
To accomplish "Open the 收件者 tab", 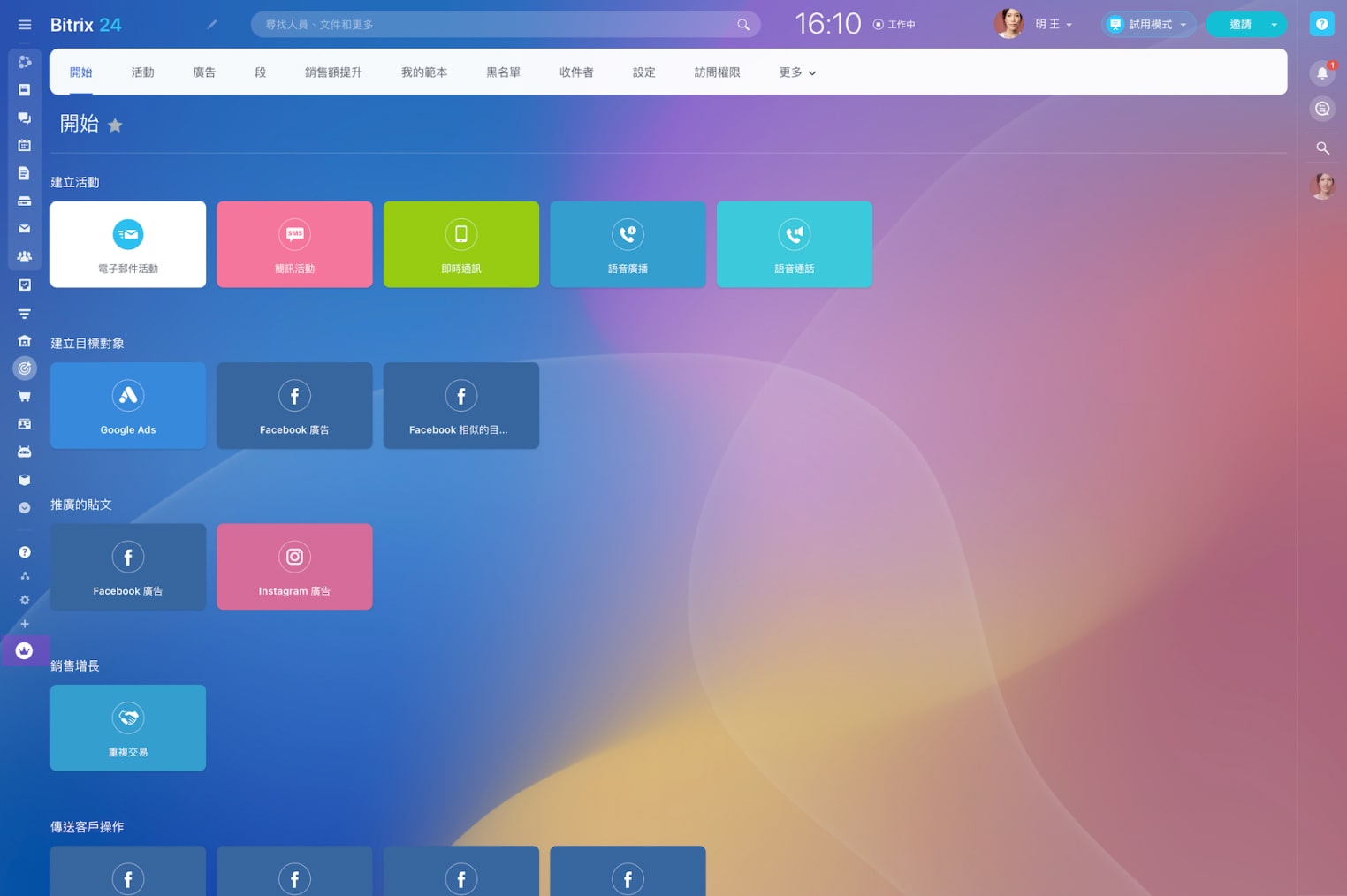I will tap(576, 72).
